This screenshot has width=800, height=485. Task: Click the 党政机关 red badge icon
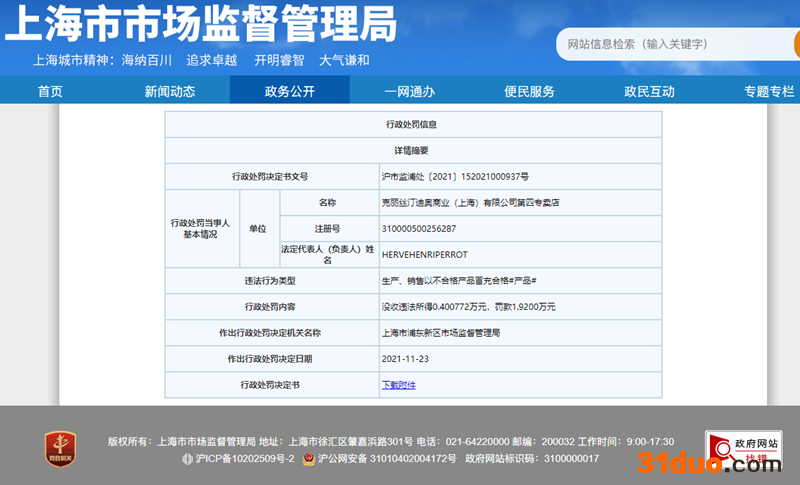tap(60, 448)
